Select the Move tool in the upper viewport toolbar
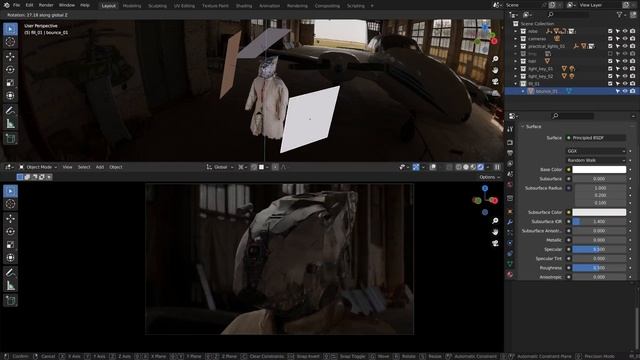The image size is (640, 360). pos(10,56)
